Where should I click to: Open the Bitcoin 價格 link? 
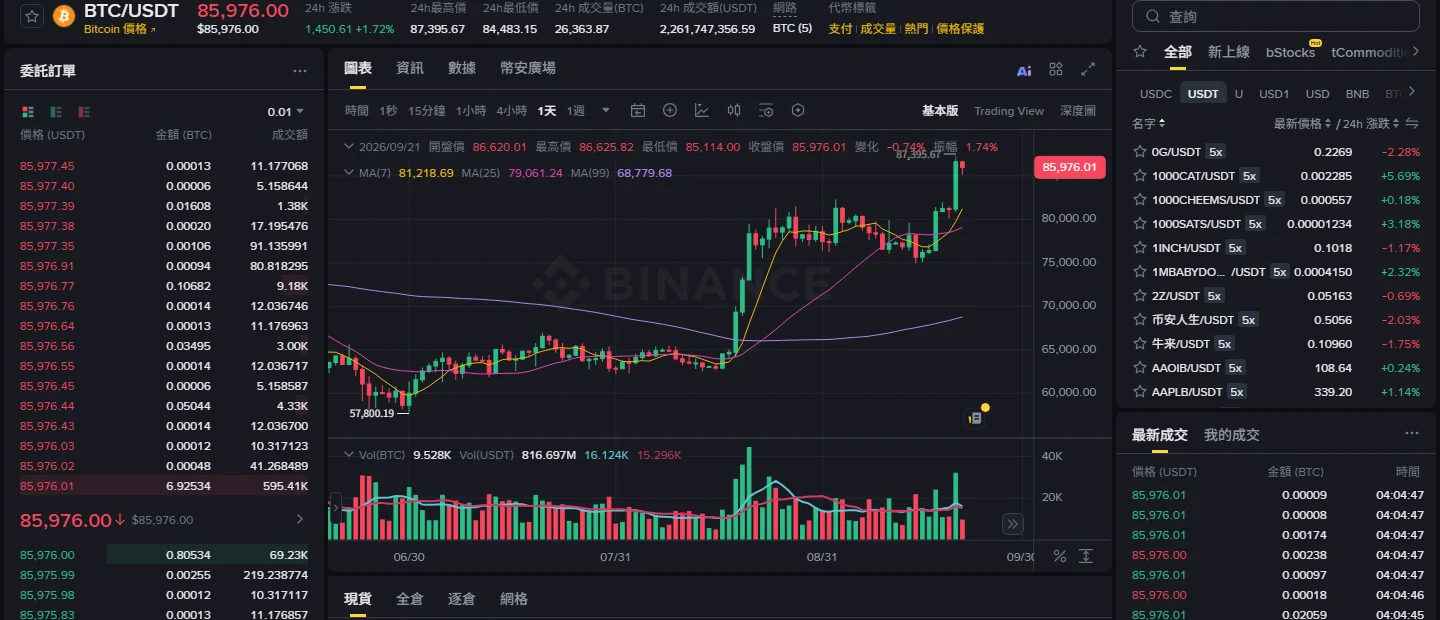[120, 29]
